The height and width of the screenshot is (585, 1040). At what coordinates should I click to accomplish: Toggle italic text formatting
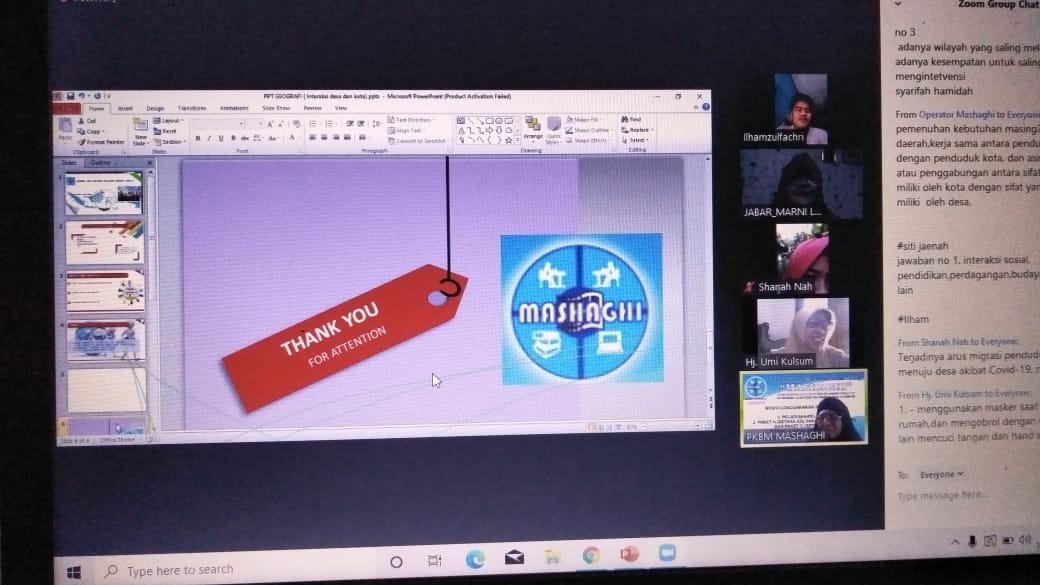click(208, 138)
